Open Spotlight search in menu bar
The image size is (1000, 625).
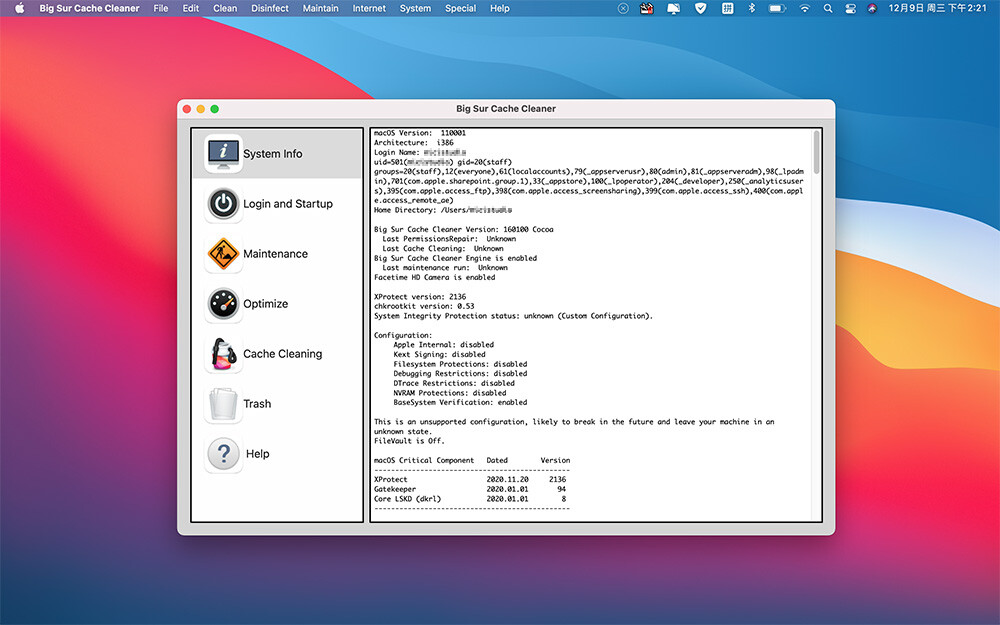click(x=828, y=8)
